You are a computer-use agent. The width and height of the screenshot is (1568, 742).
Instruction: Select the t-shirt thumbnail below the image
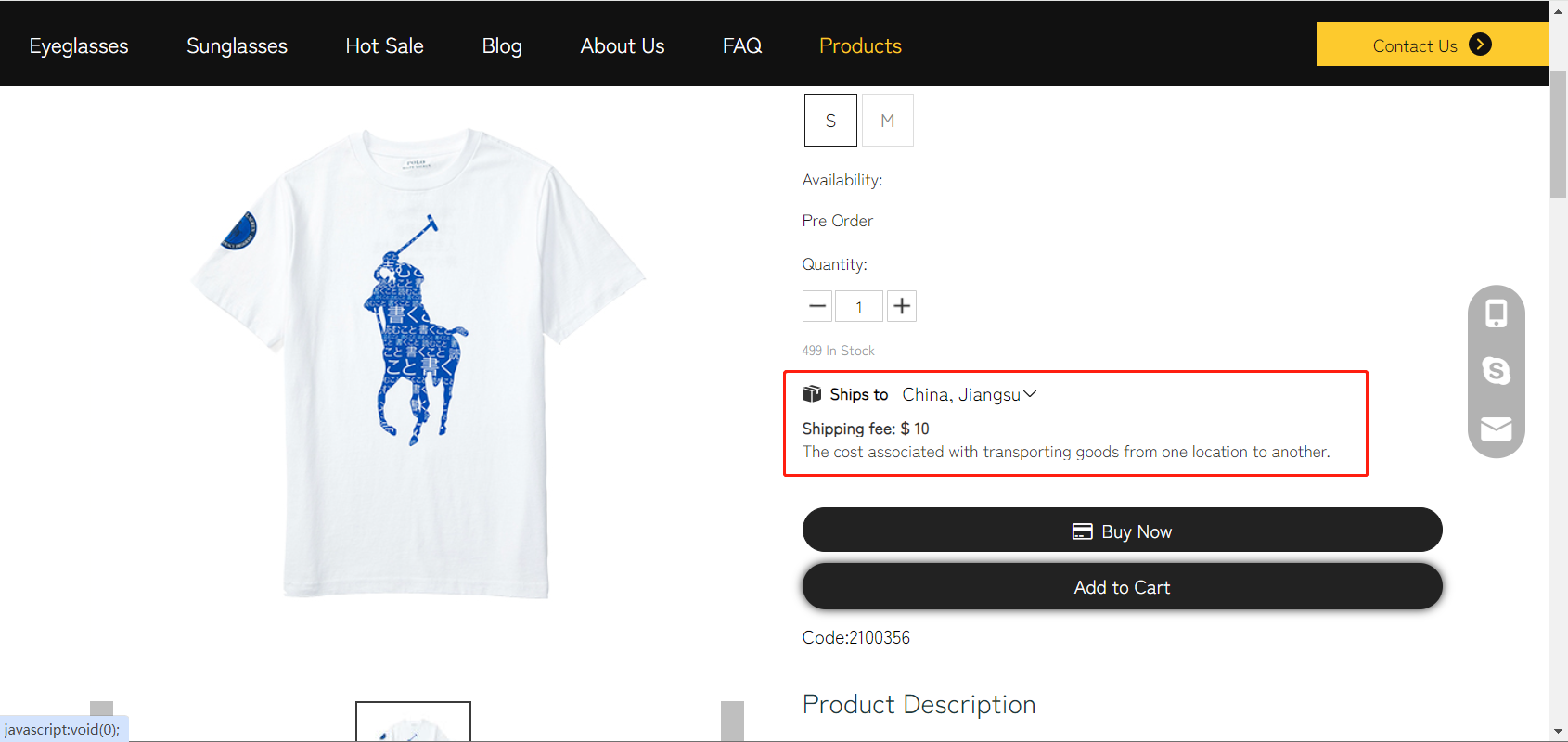click(414, 723)
